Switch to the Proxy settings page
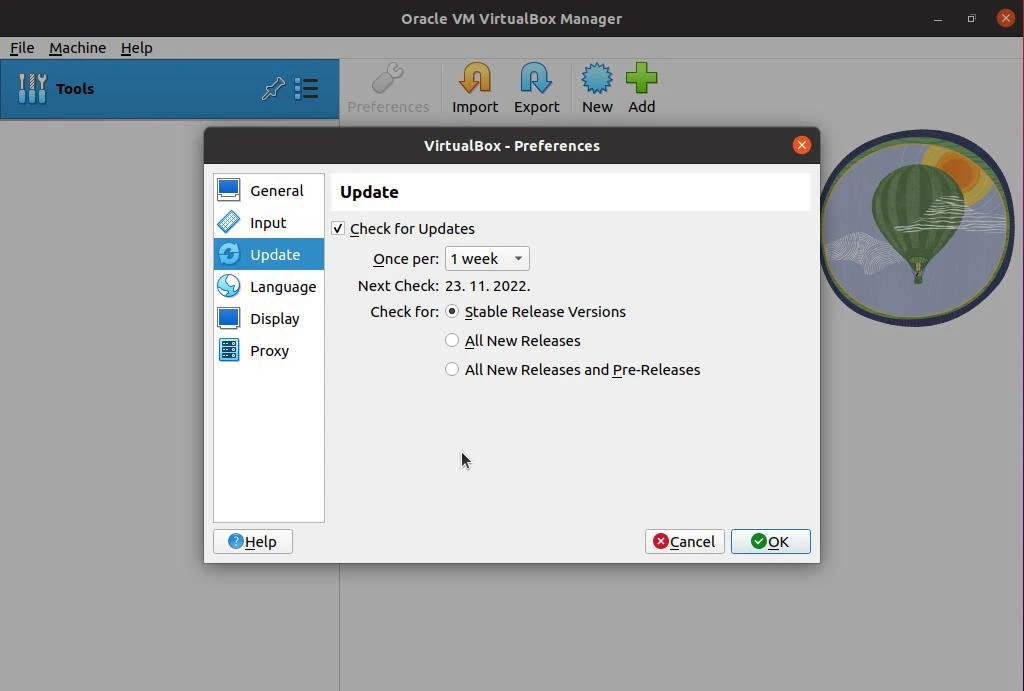 [x=268, y=350]
